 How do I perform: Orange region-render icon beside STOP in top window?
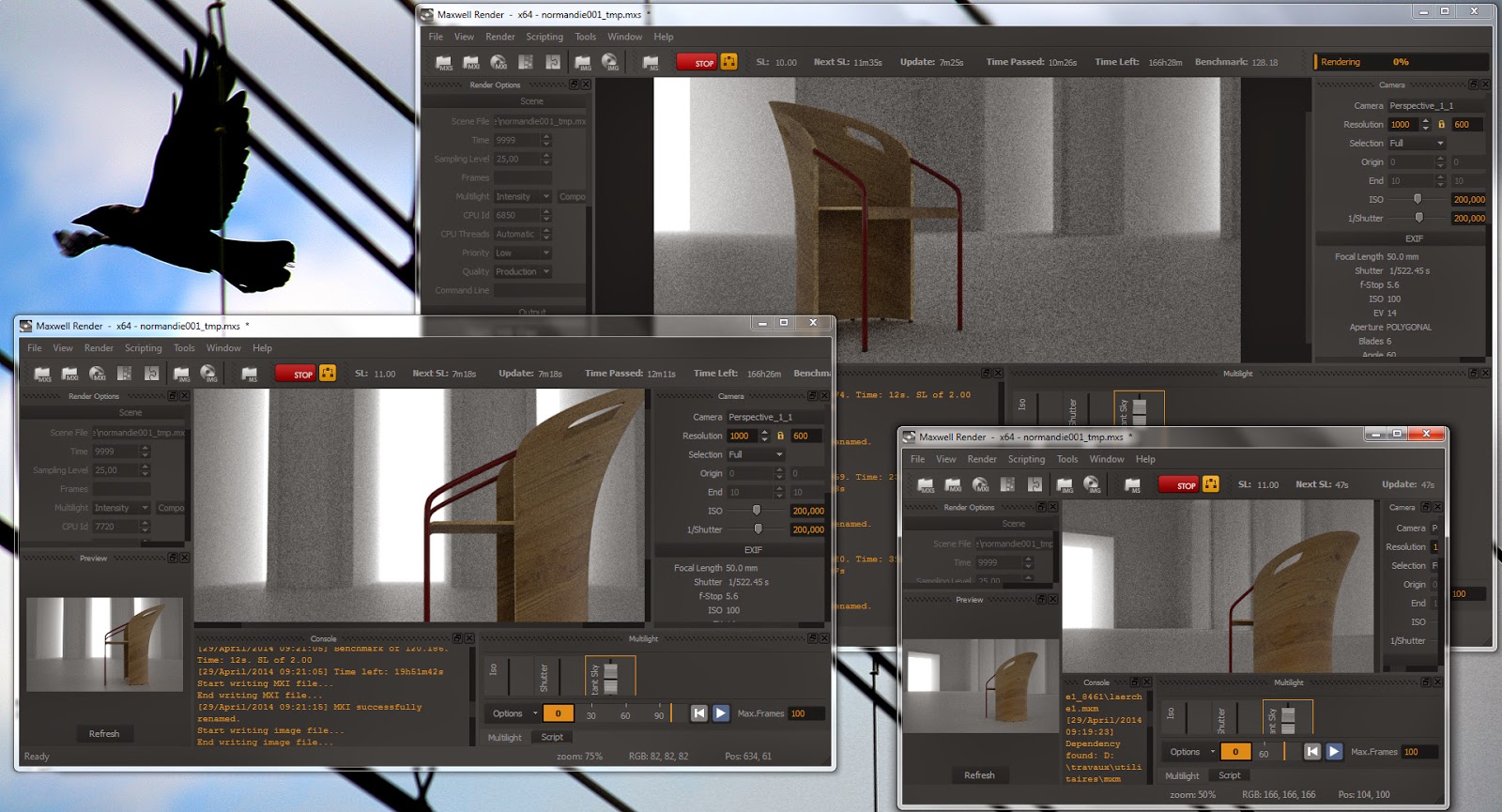pos(728,62)
